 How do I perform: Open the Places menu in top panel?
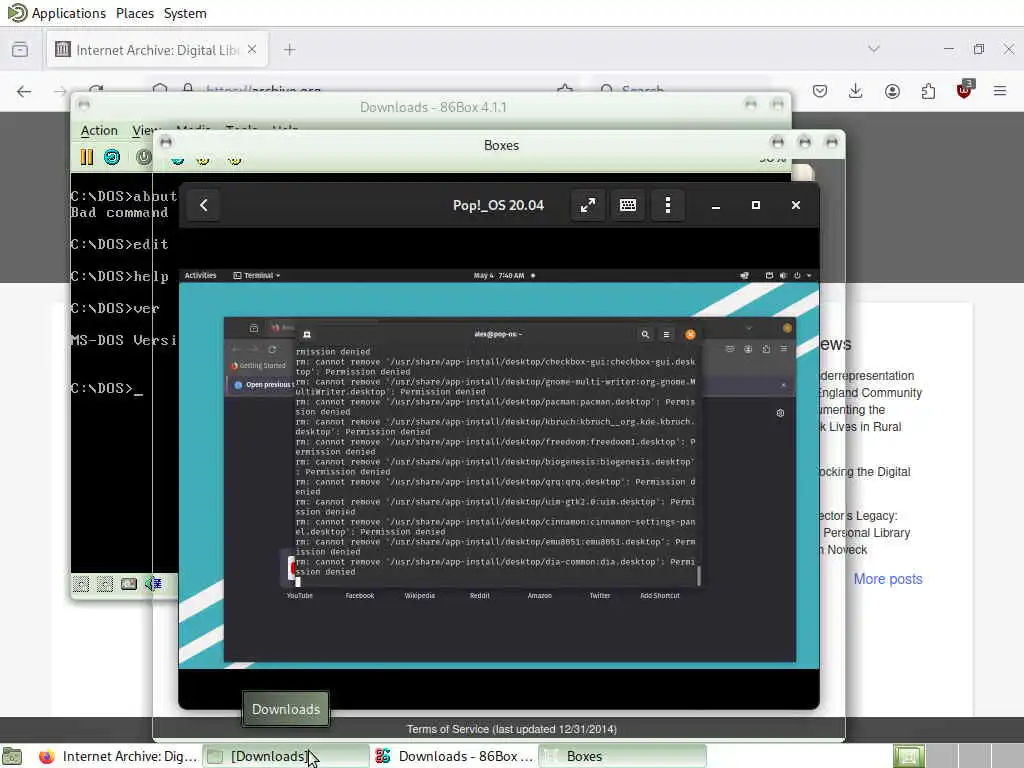point(135,13)
